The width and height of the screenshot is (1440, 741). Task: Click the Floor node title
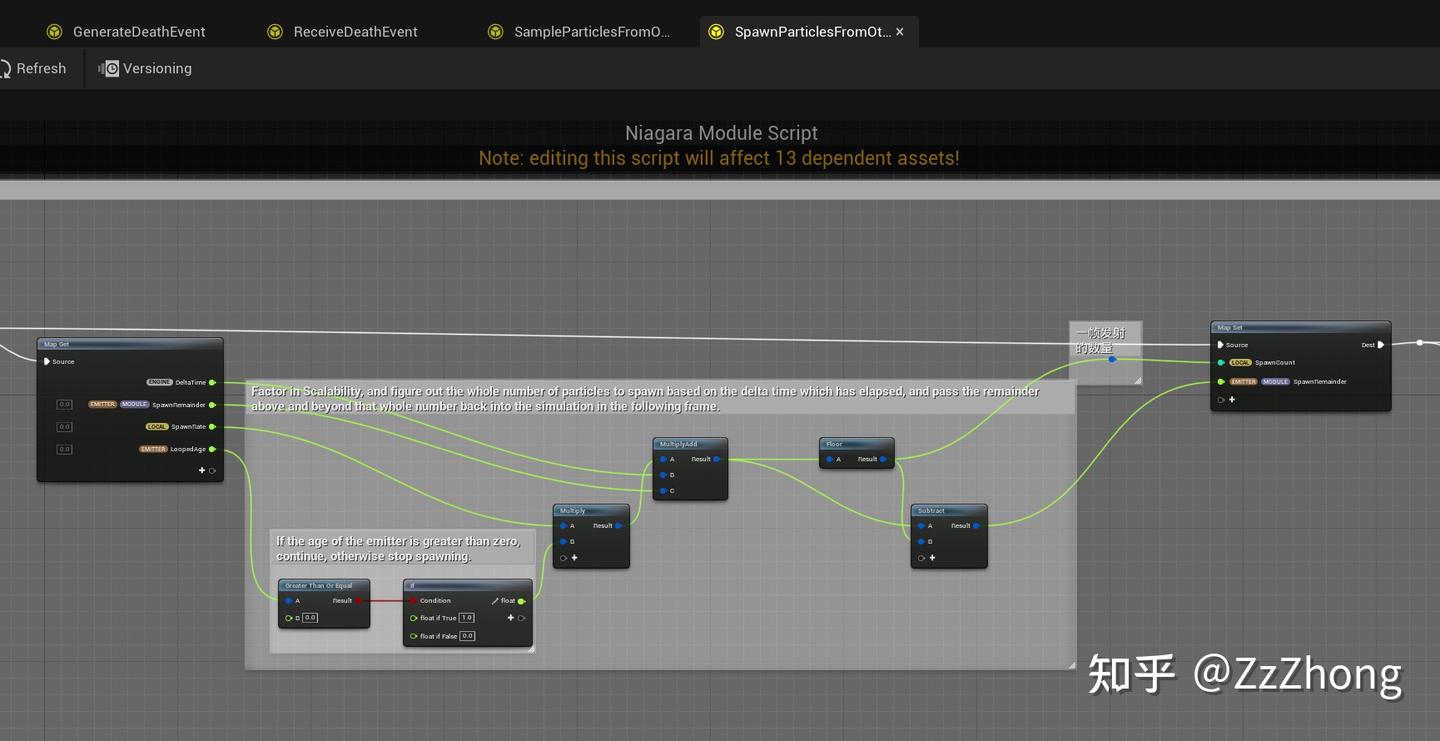click(x=834, y=444)
